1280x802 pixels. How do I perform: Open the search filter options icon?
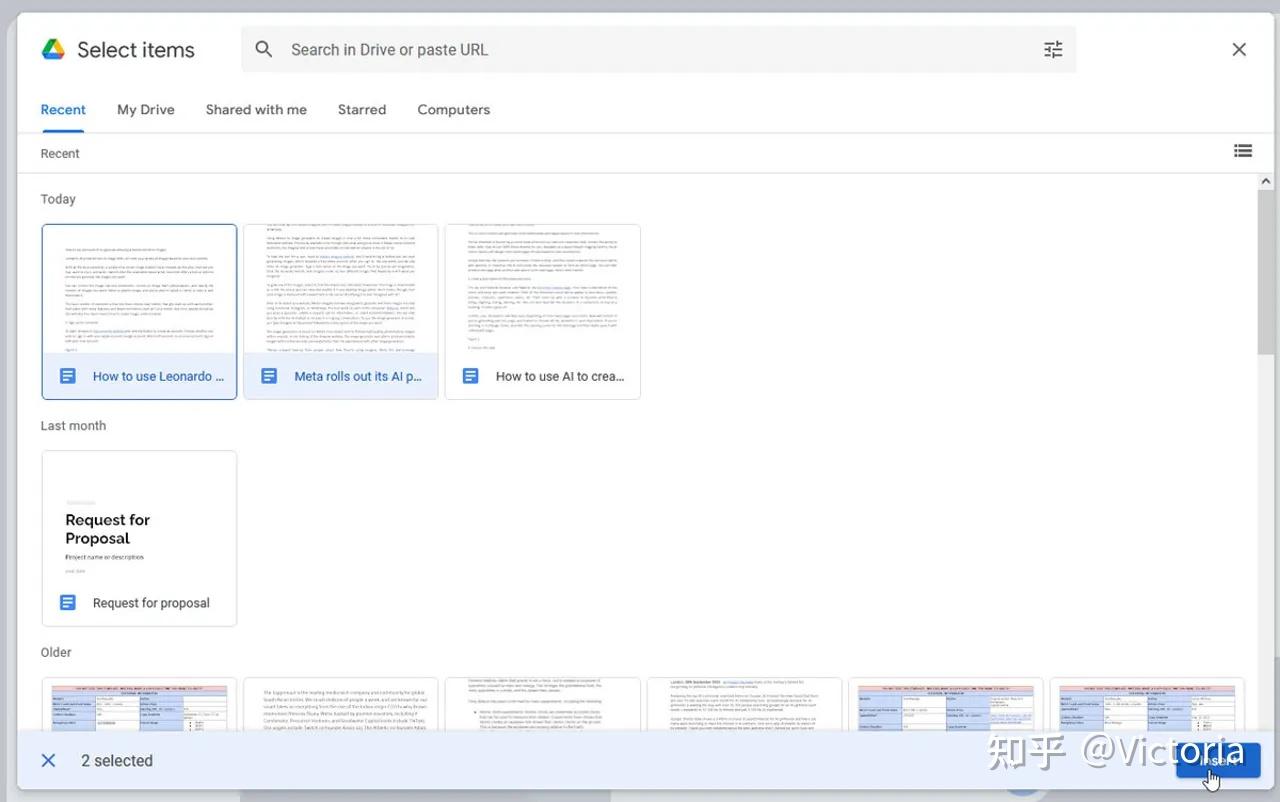point(1052,49)
